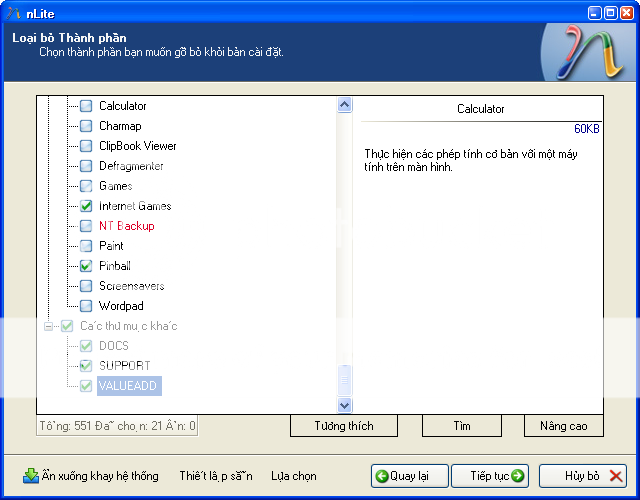
Task: Tick the Charmap checkbox
Action: tap(86, 126)
